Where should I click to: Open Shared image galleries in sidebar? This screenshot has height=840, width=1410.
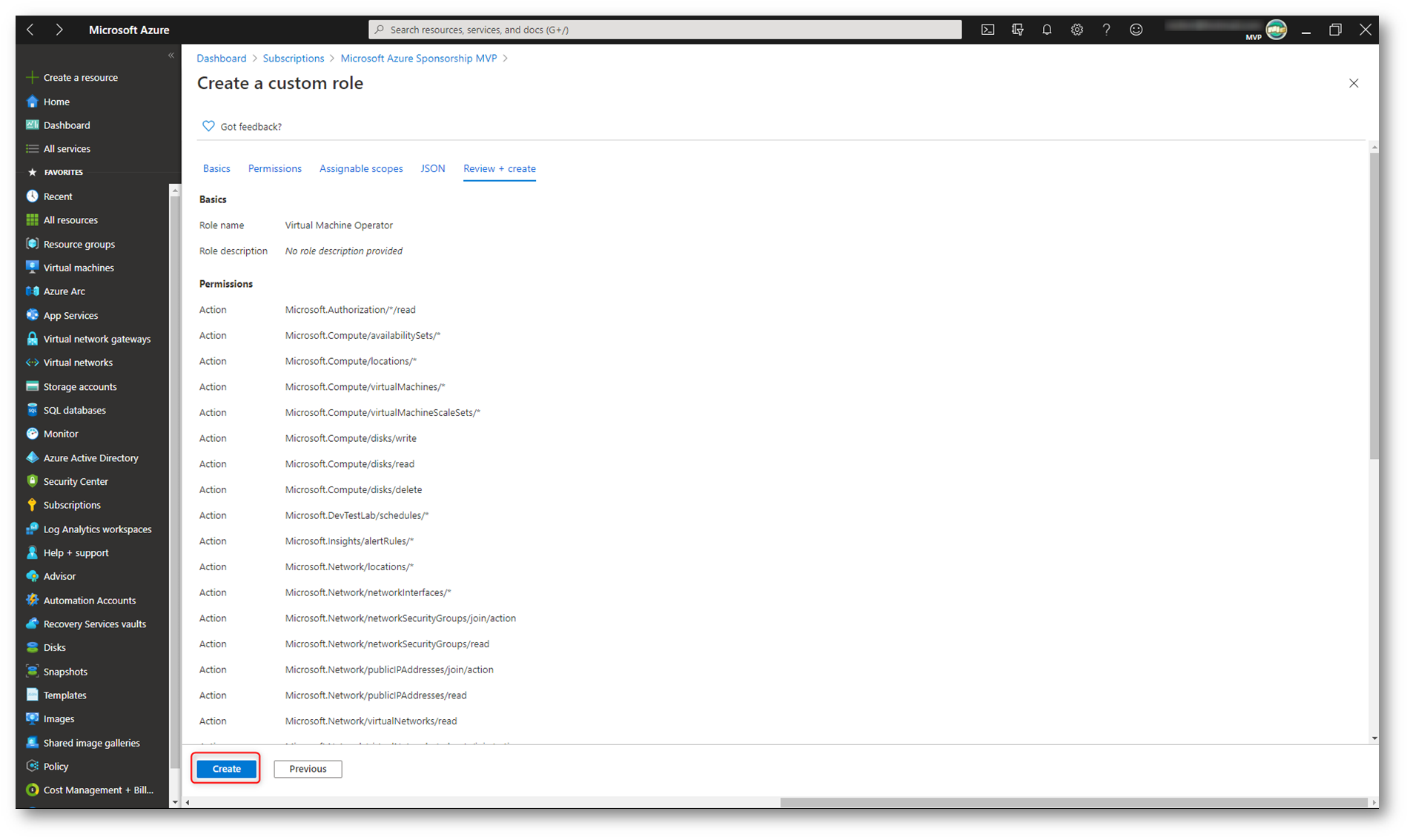[92, 742]
